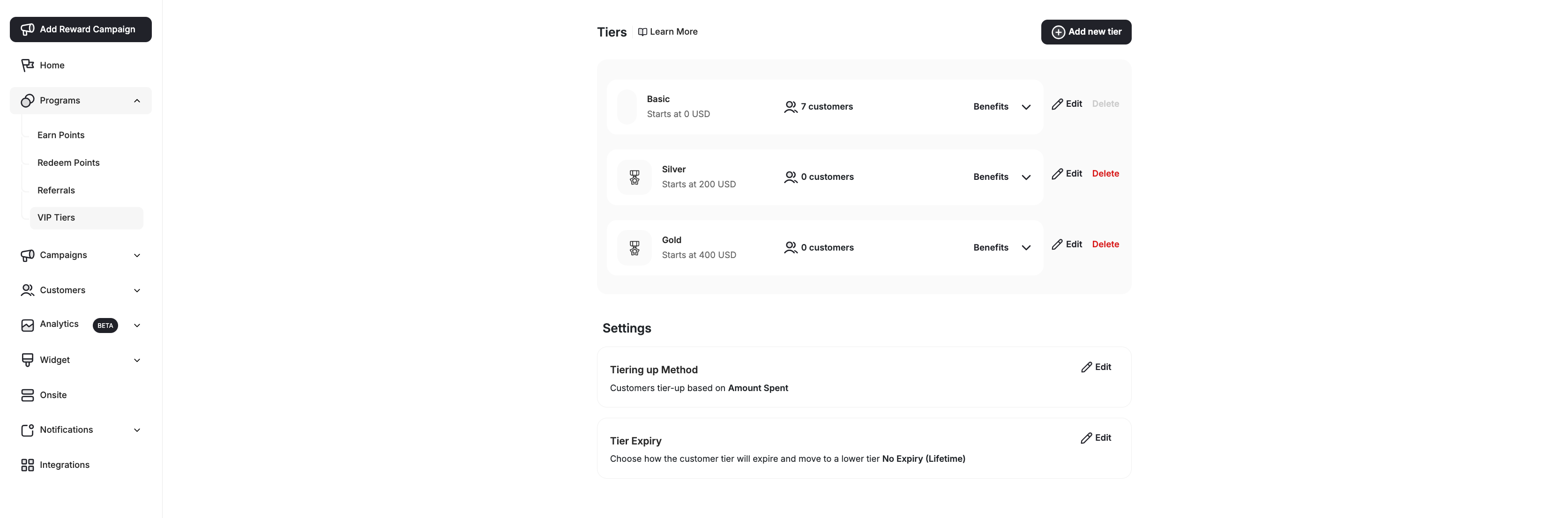Click the Onsite icon in sidebar
1568x518 pixels.
coord(27,395)
